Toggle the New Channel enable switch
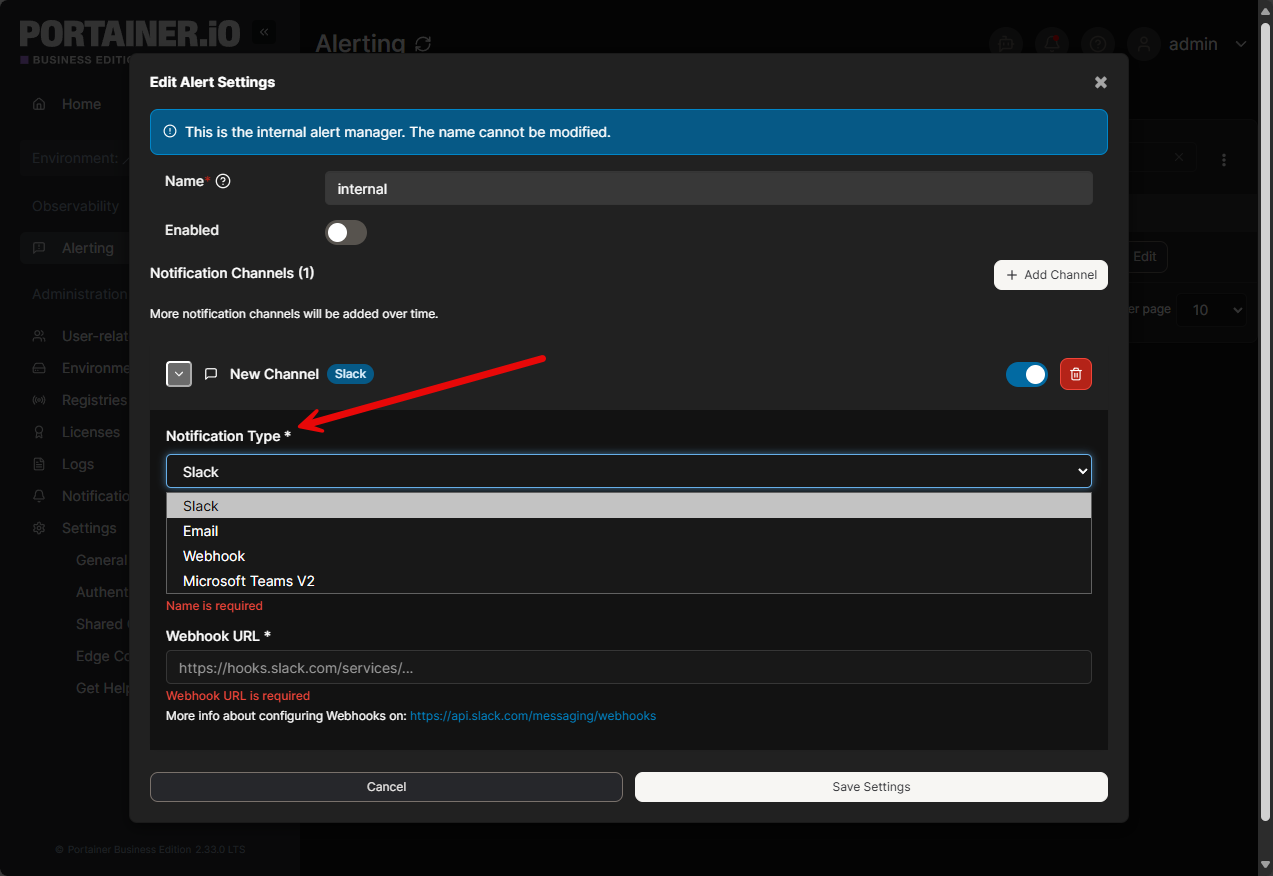The image size is (1273, 876). click(x=1027, y=374)
